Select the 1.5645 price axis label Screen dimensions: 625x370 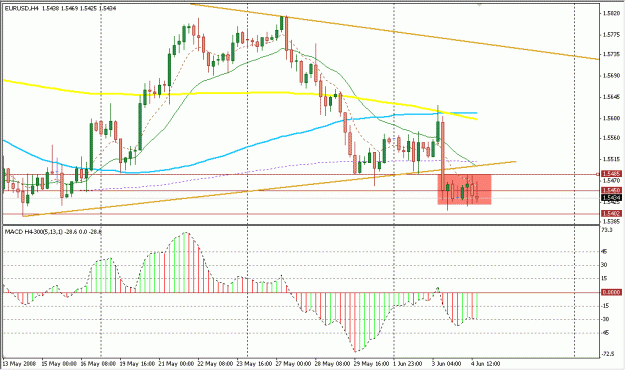click(612, 97)
